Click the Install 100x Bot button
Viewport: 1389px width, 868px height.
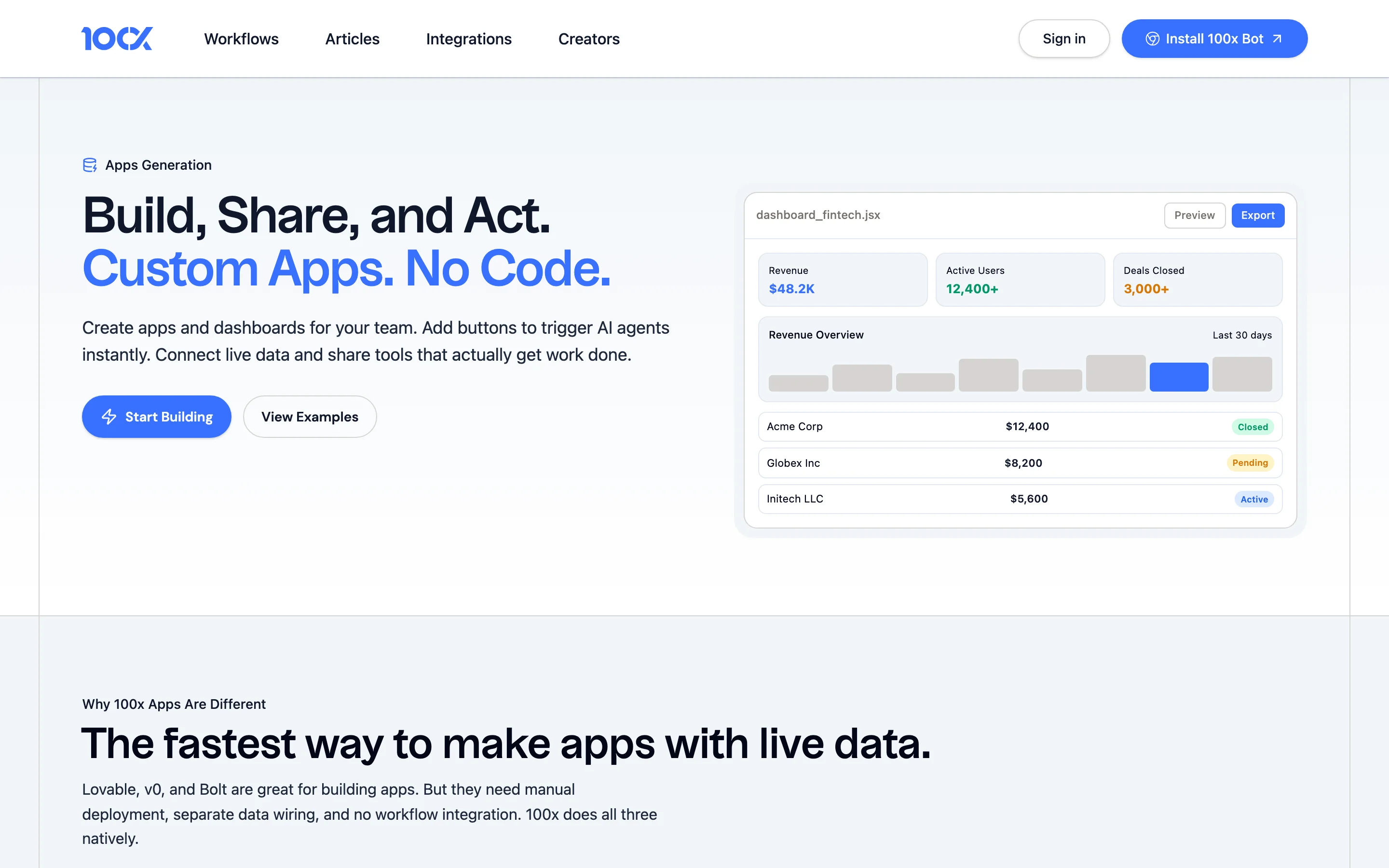1214,39
